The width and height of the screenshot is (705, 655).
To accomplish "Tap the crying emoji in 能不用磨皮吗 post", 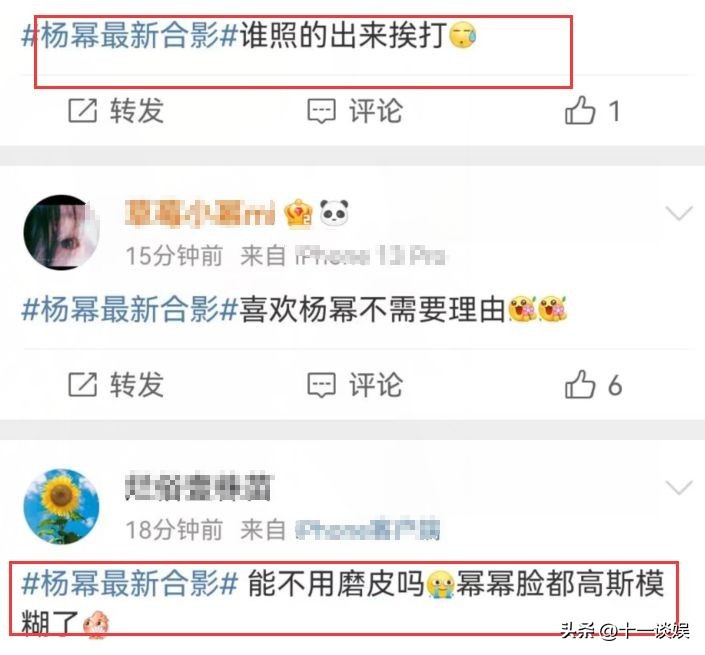I will 441,584.
